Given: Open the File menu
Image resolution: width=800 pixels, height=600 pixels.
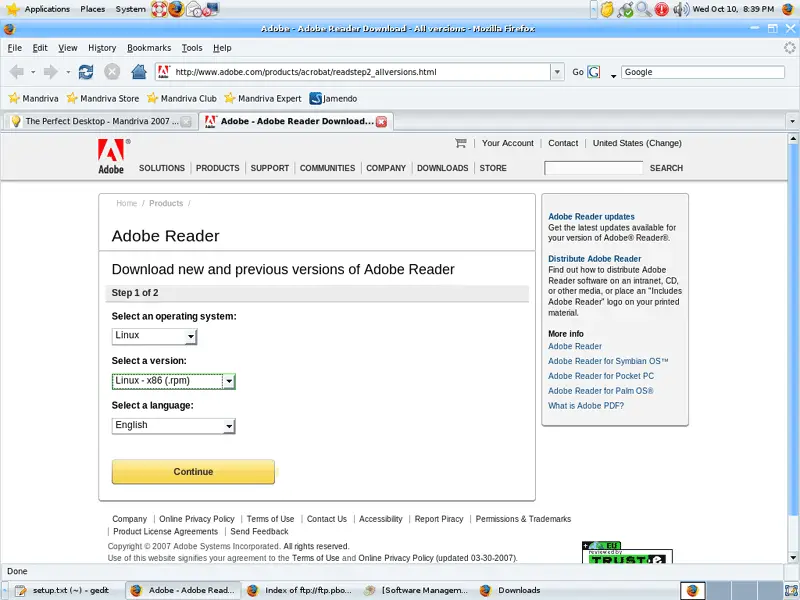Looking at the screenshot, I should pyautogui.click(x=15, y=48).
